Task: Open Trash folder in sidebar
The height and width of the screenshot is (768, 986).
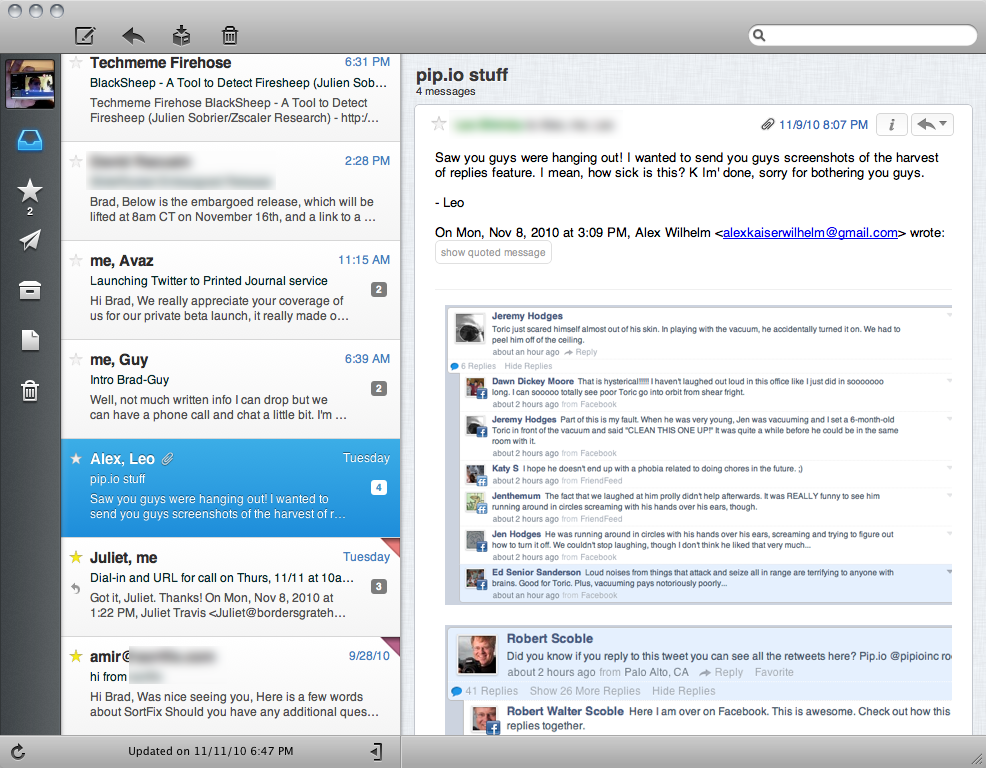Action: coord(30,391)
